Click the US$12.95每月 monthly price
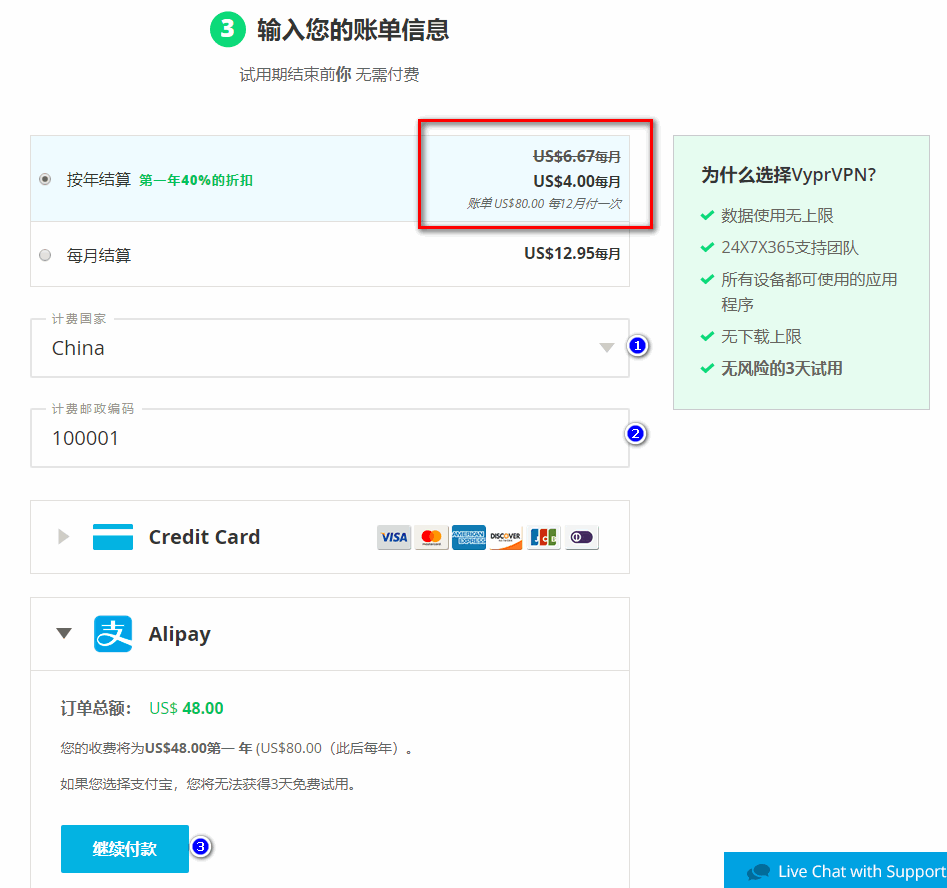This screenshot has width=947, height=888. [x=572, y=254]
